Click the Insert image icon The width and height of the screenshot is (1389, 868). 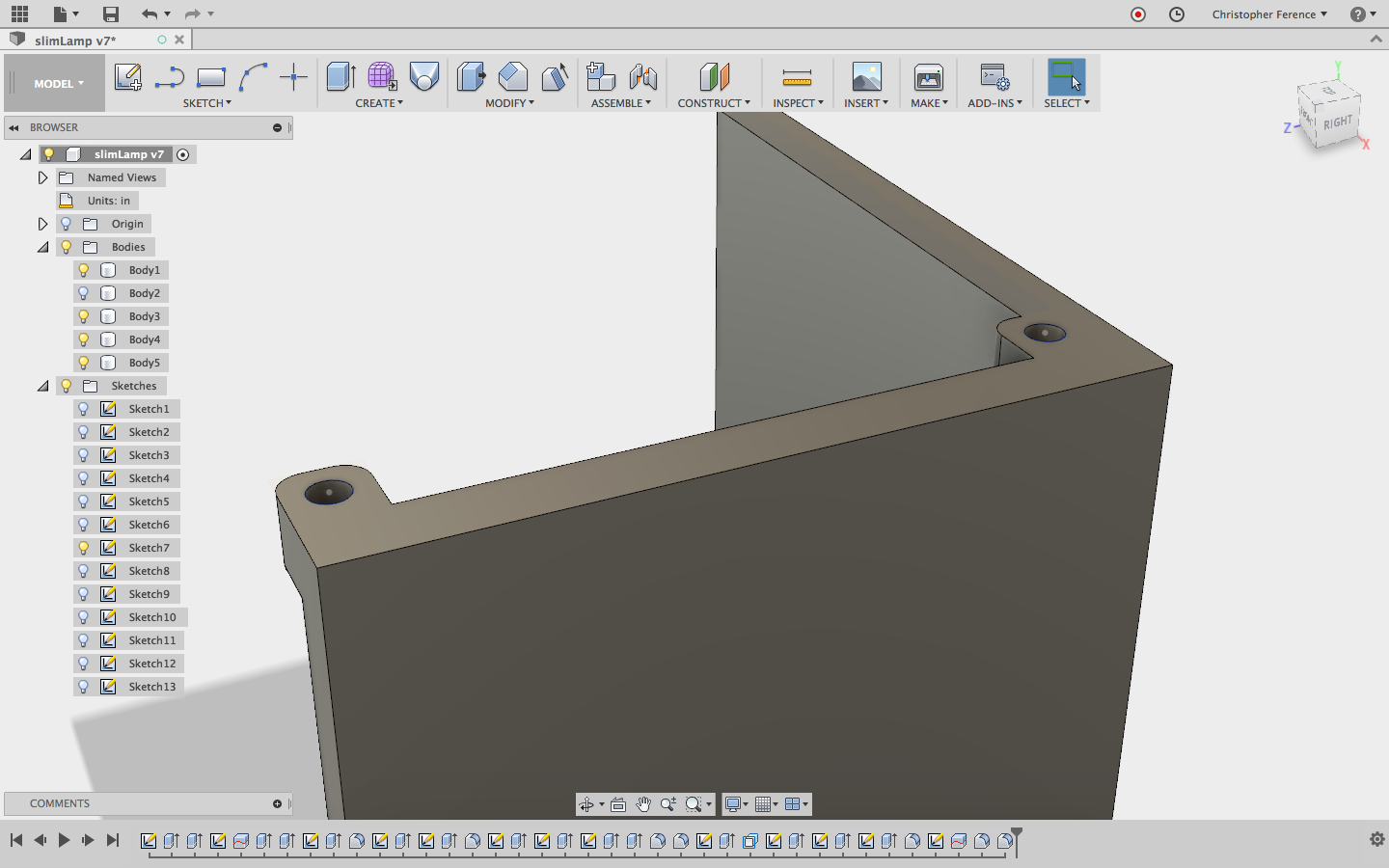[866, 77]
